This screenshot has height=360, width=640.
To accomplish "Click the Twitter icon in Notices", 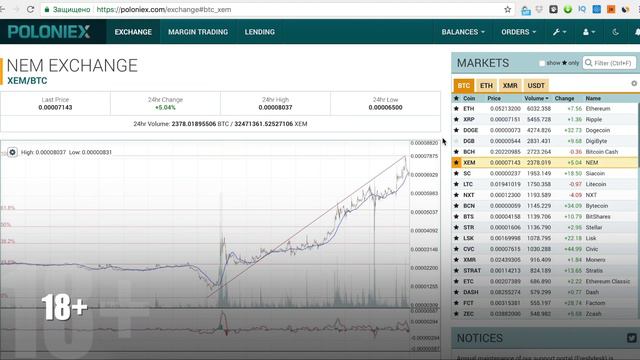I will [632, 338].
